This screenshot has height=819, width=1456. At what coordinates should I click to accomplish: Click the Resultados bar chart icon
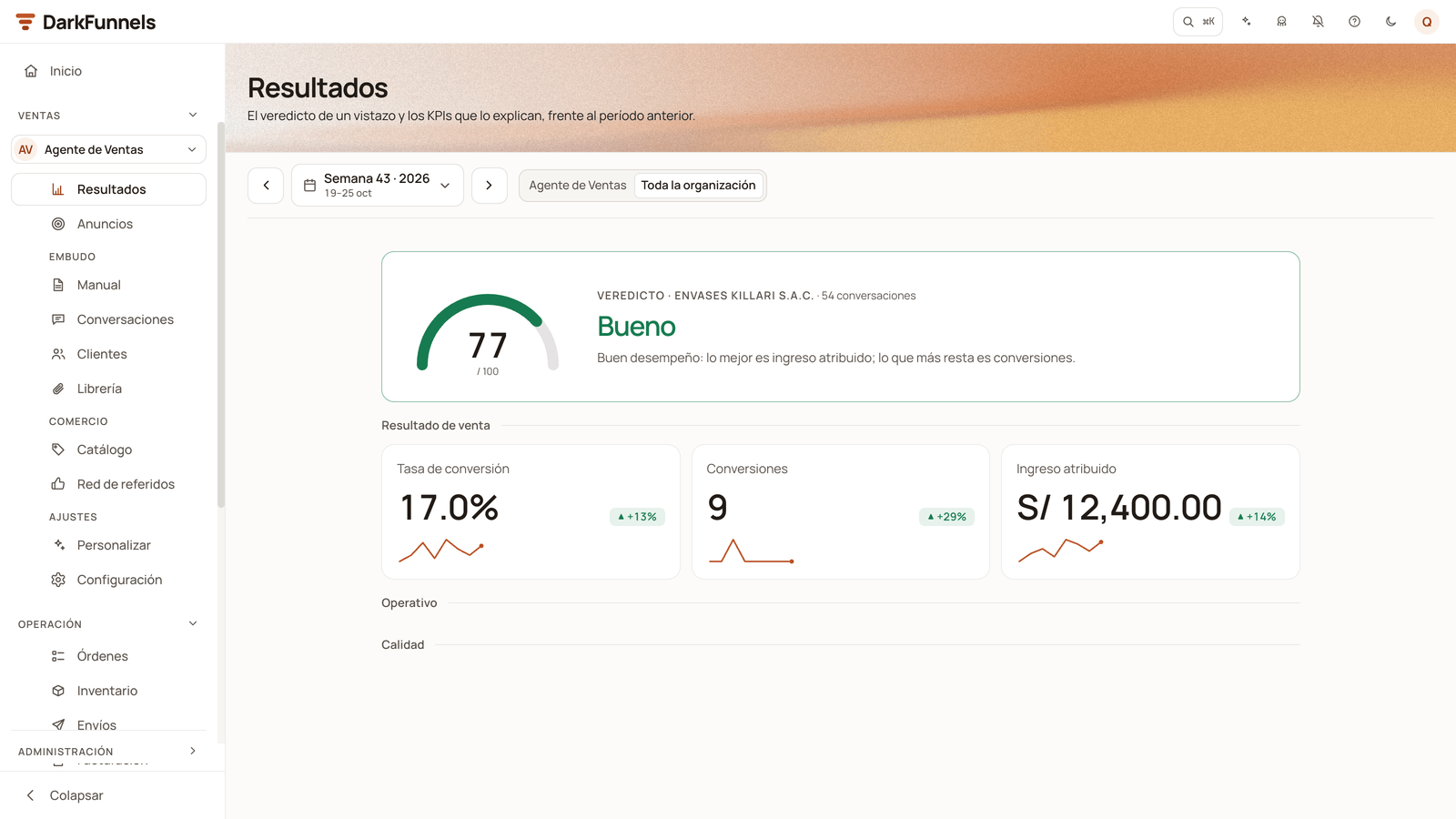click(58, 189)
